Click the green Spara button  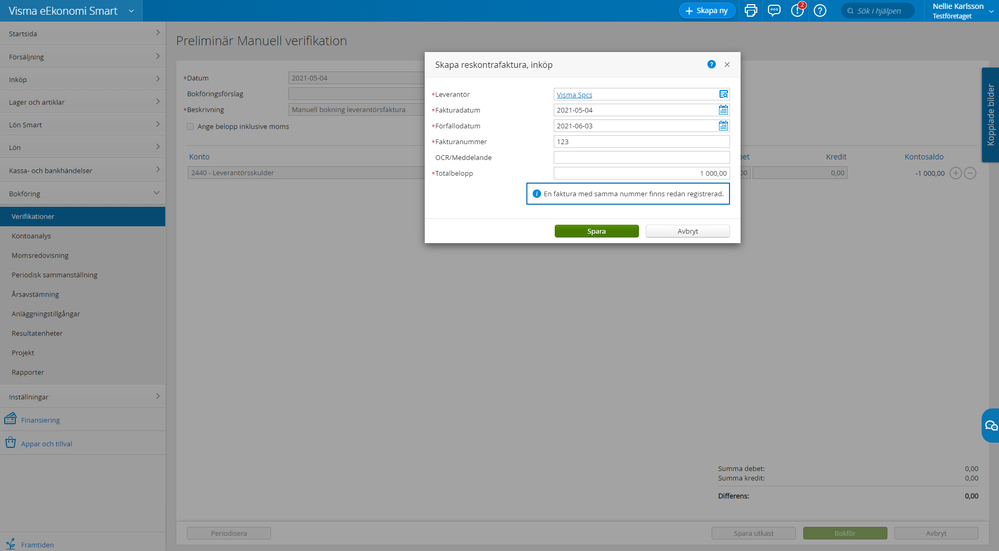596,231
